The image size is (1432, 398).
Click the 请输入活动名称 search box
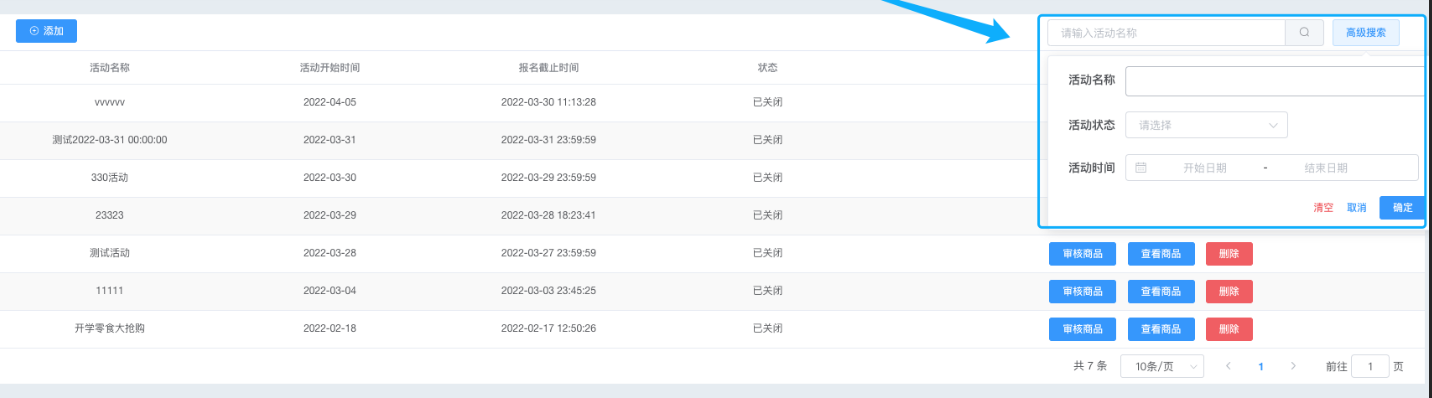coord(1166,32)
